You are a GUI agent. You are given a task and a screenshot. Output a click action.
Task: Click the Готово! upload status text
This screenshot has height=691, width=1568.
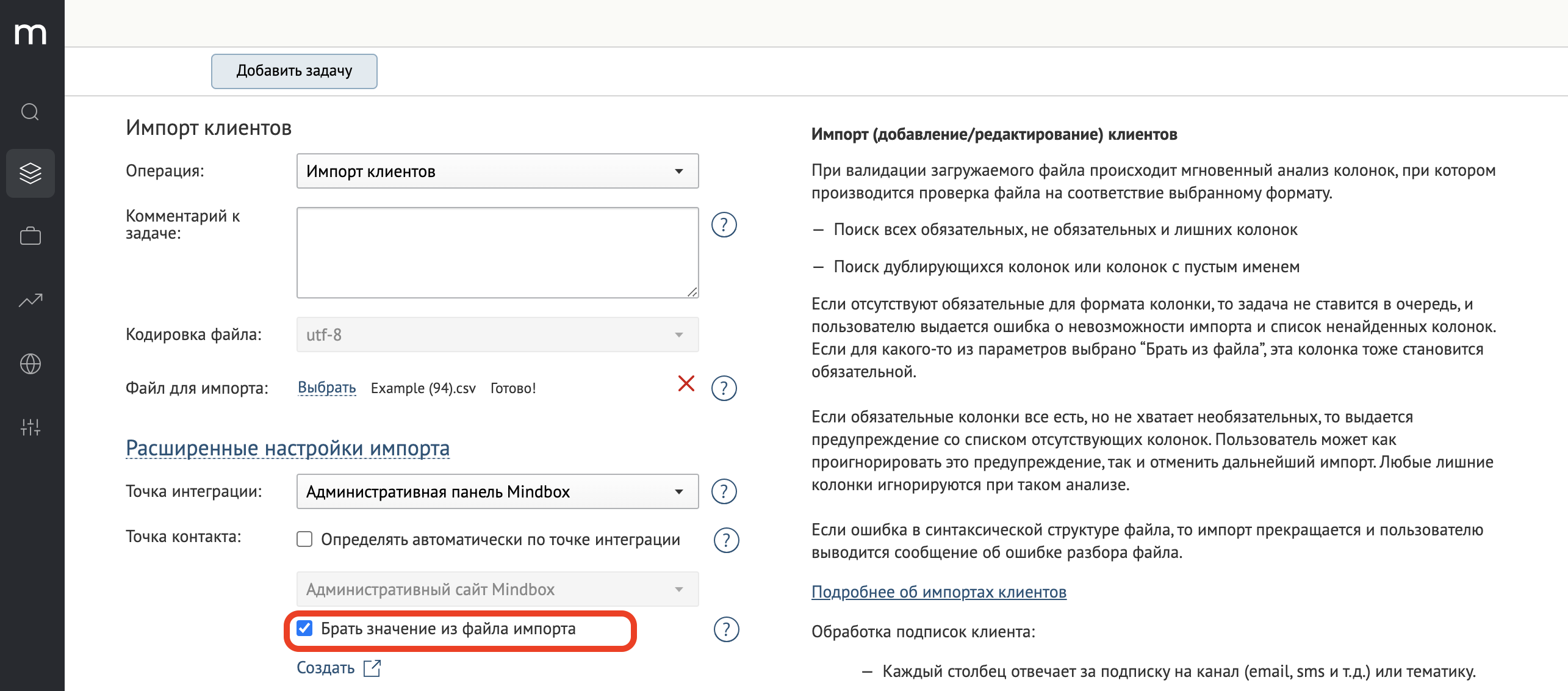pos(513,388)
